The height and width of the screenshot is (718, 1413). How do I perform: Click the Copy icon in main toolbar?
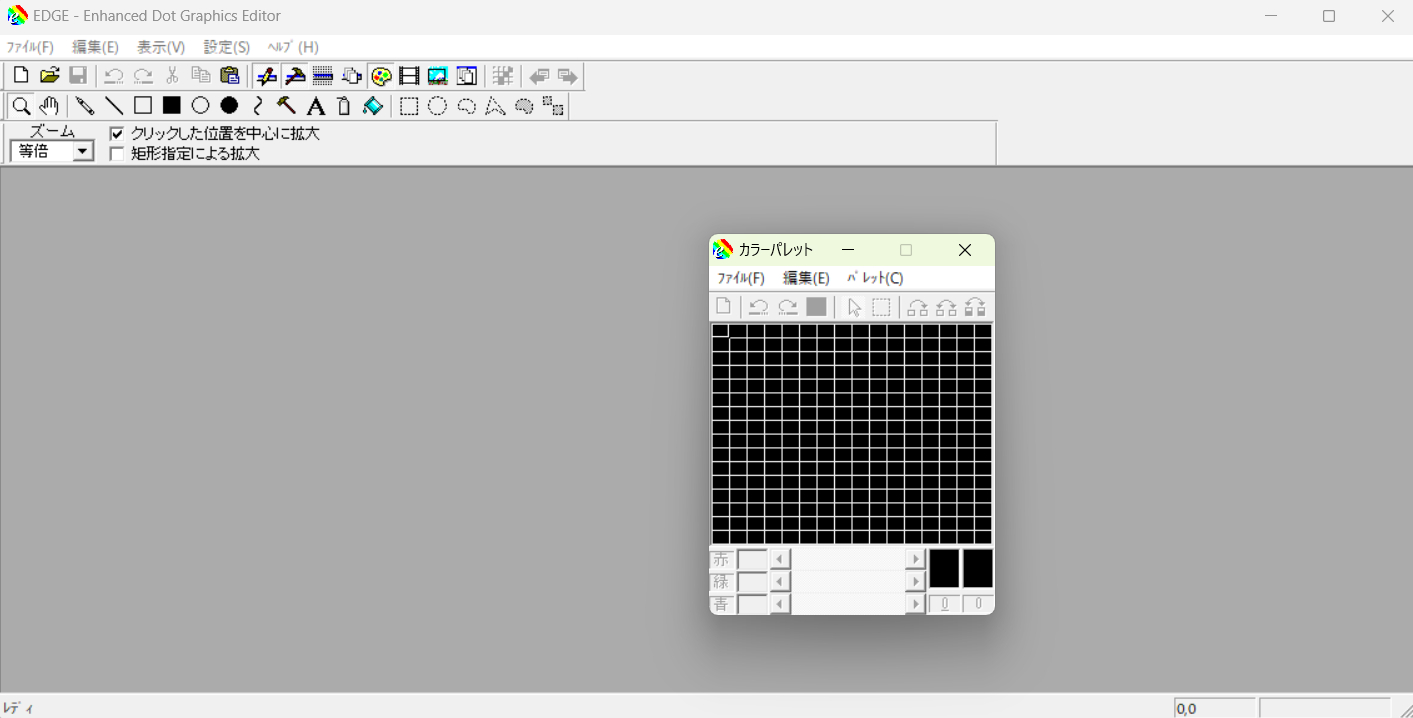[x=201, y=76]
